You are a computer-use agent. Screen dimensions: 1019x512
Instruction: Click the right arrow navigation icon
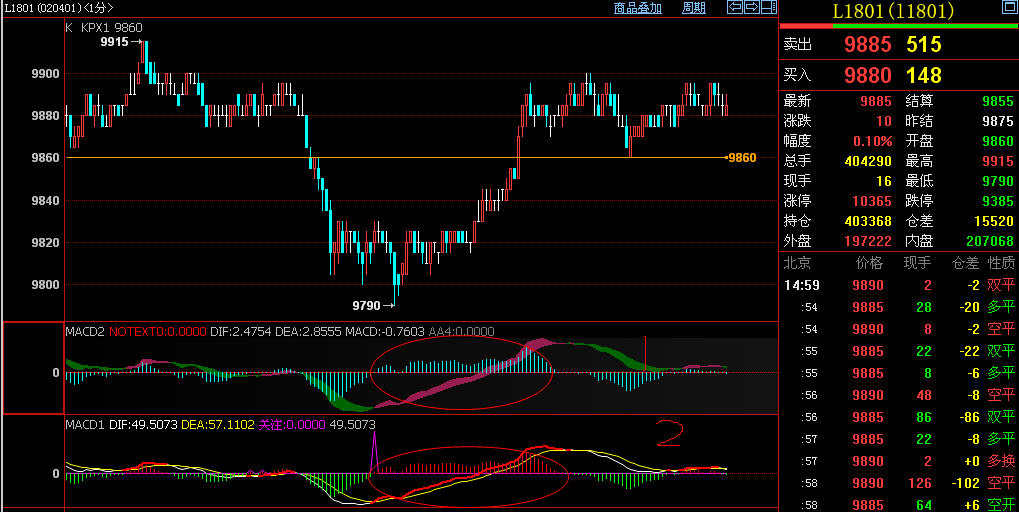click(x=751, y=8)
